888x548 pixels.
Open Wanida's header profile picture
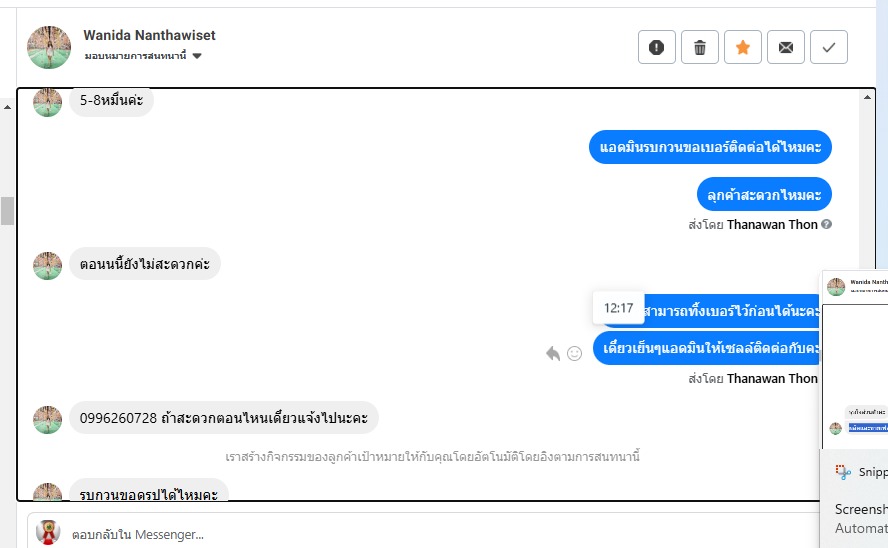49,48
